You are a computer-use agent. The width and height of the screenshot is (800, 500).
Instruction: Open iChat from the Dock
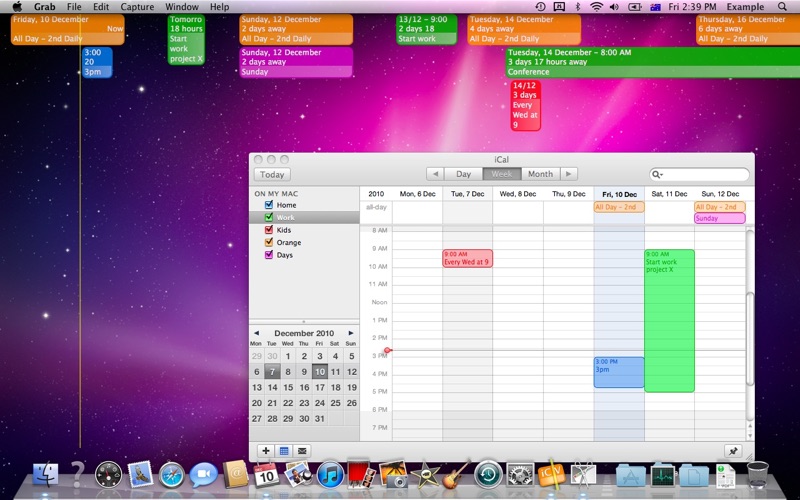(204, 475)
